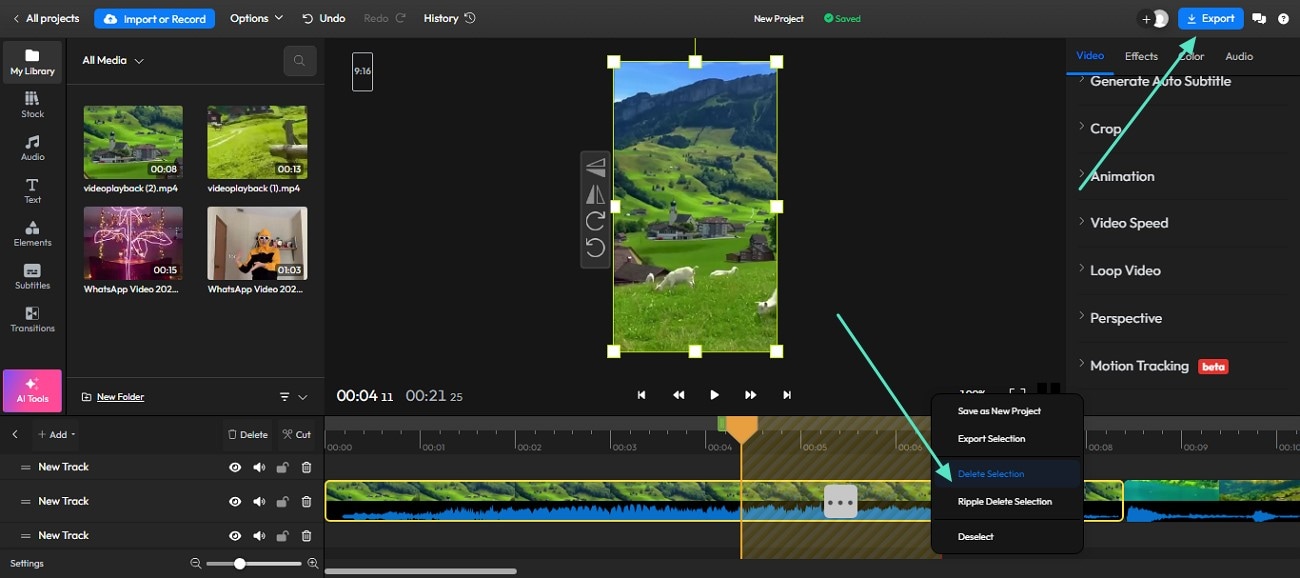1300x578 pixels.
Task: Skip to the end of the video
Action: [787, 395]
